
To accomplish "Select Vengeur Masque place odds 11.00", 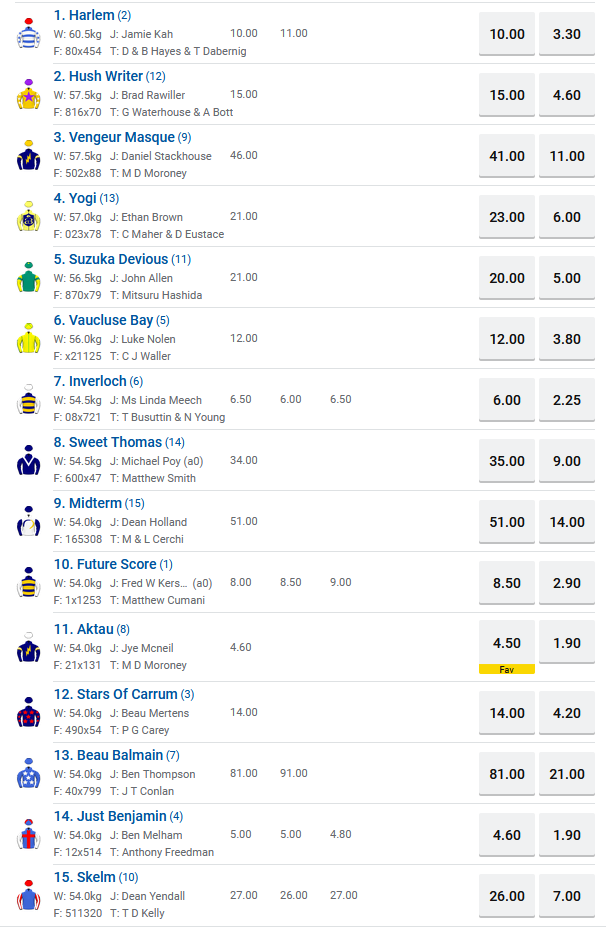I will pyautogui.click(x=567, y=156).
